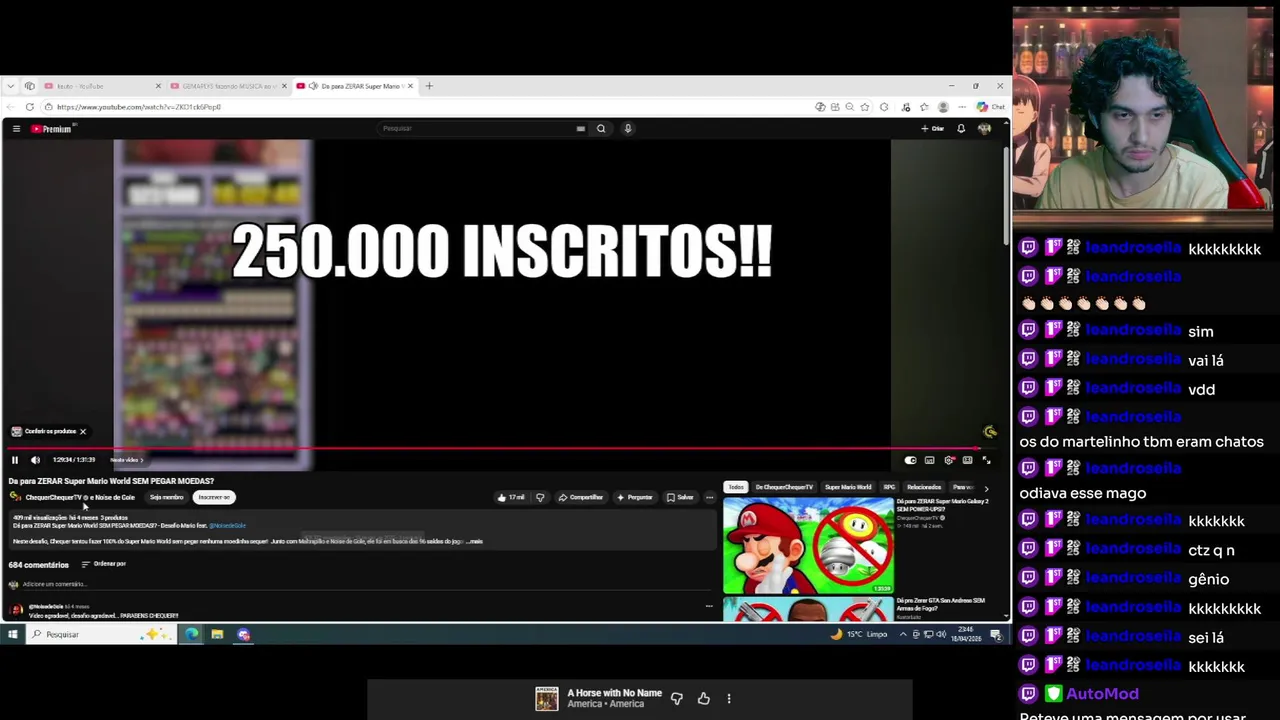The image size is (1280, 720).
Task: Select the Todos filter chip
Action: (x=736, y=487)
